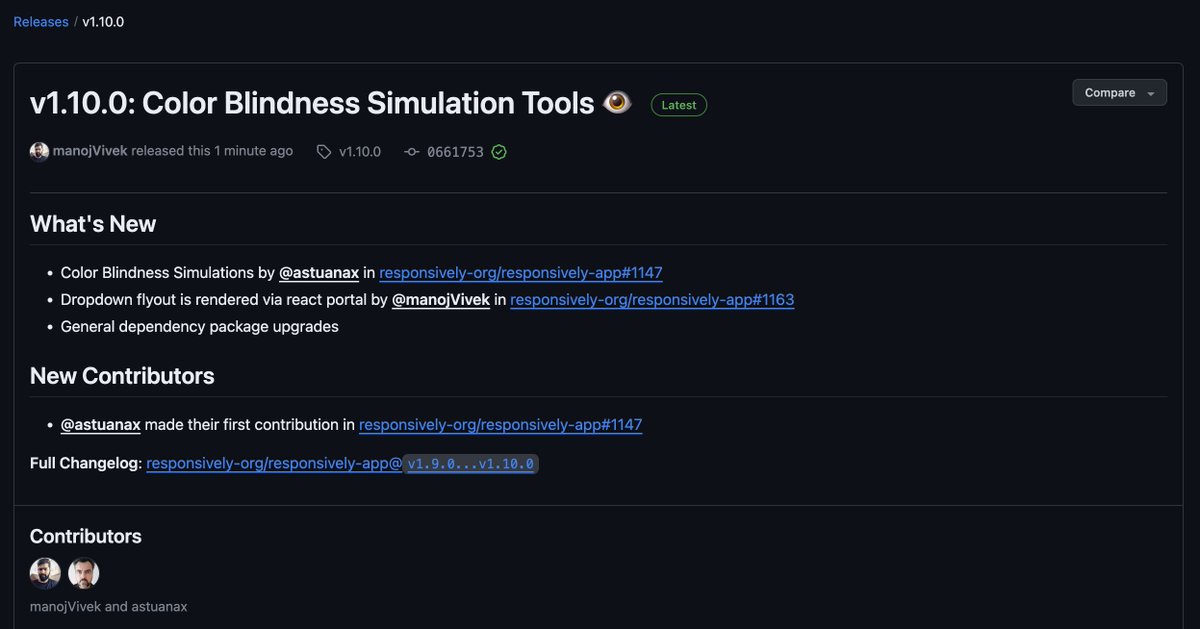Open pull request responsively-app#1163
Image resolution: width=1200 pixels, height=629 pixels.
pyautogui.click(x=651, y=299)
